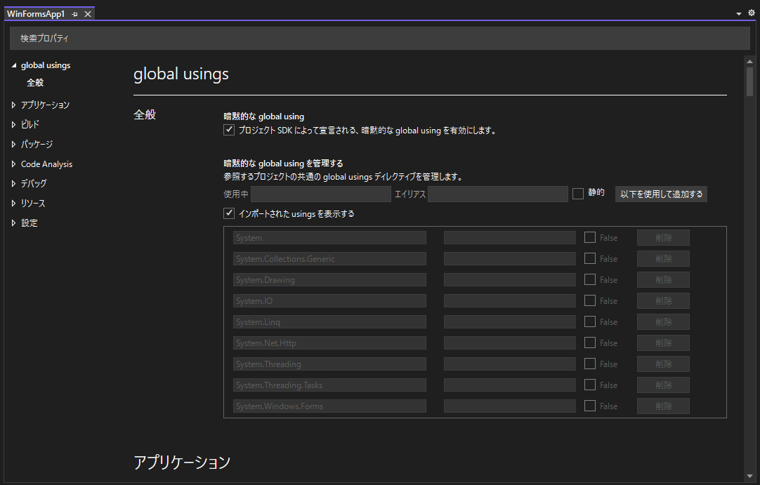Click 削除 for System.Threading.Tasks
Viewport: 760px width, 485px height.
point(664,385)
